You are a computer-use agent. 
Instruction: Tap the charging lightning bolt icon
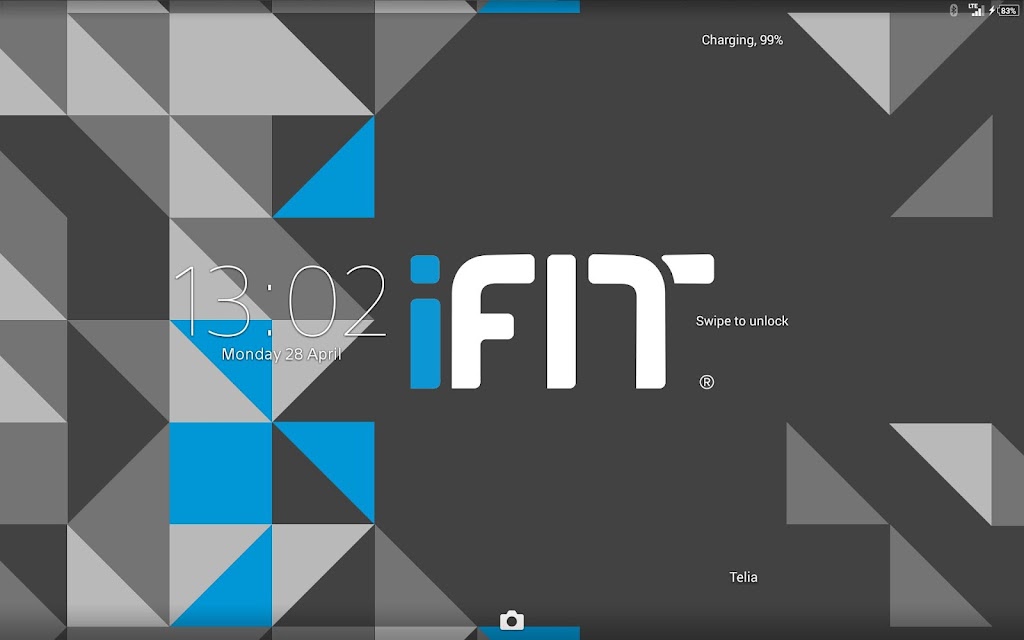tap(992, 10)
